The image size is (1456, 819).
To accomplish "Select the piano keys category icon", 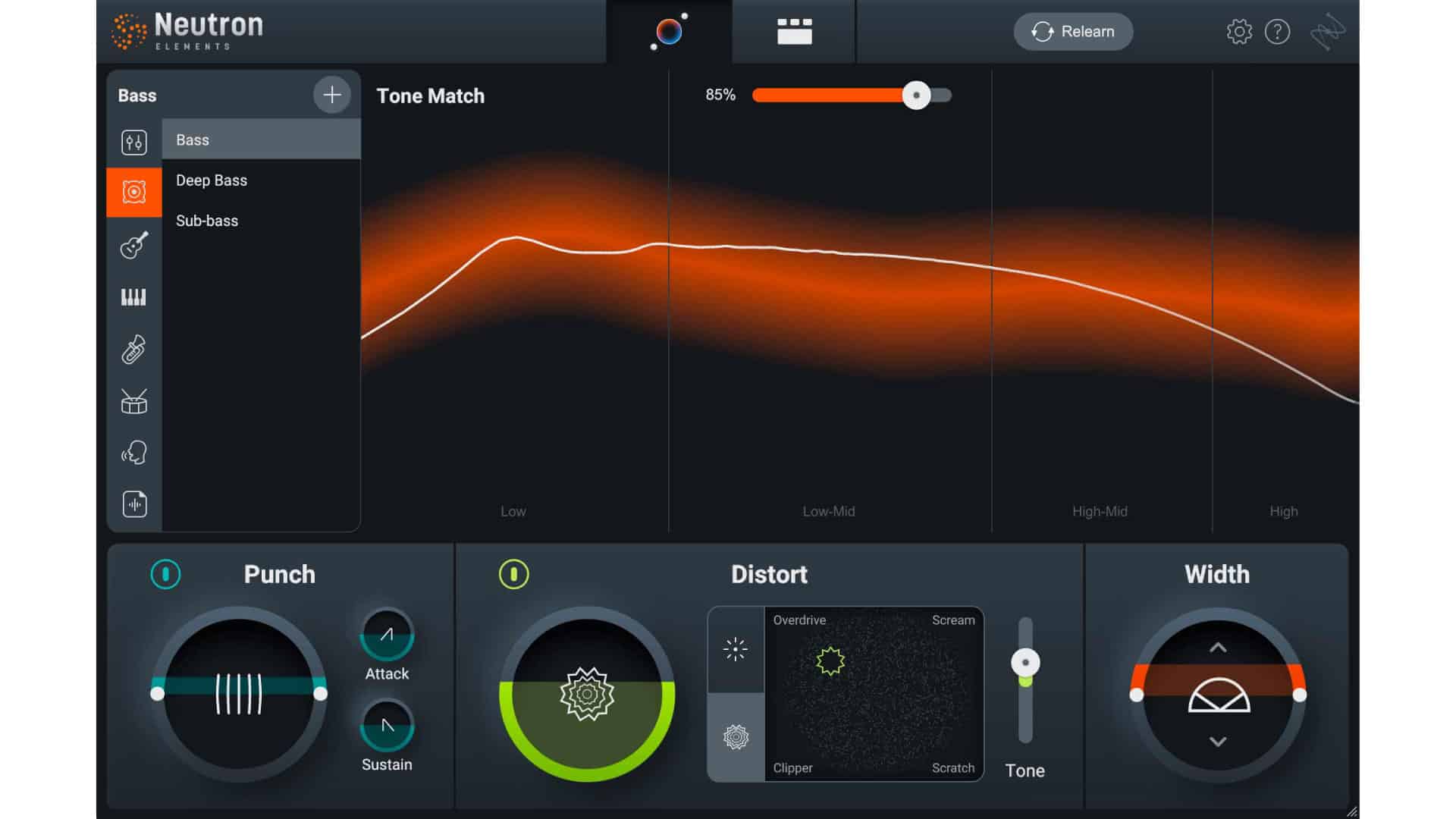I will click(x=134, y=297).
